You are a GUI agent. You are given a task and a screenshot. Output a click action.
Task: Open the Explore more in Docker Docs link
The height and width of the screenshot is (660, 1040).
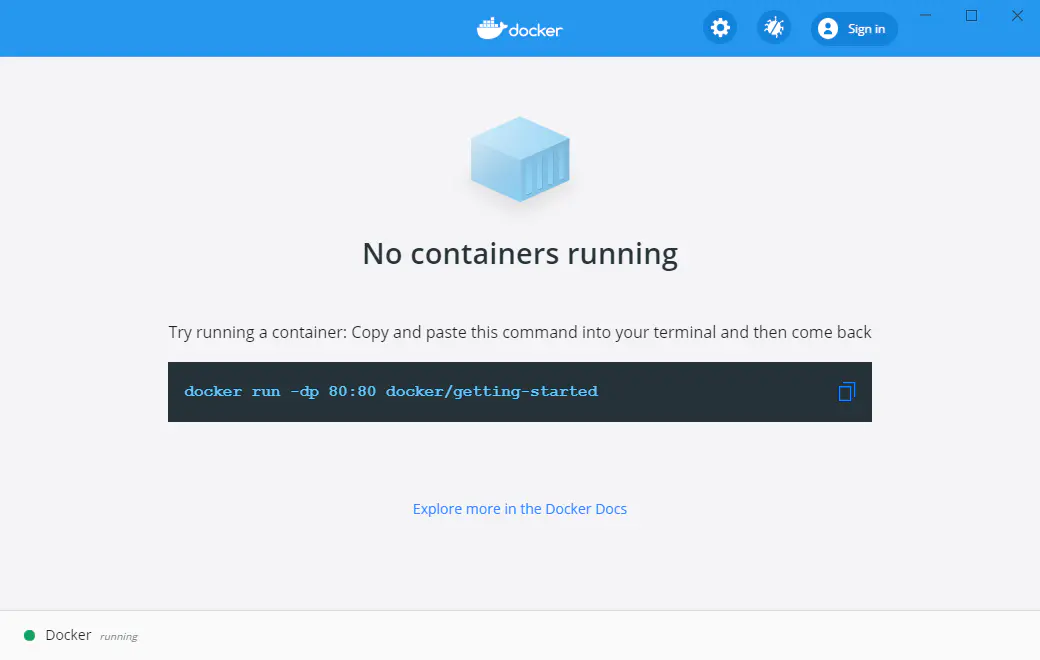point(520,509)
